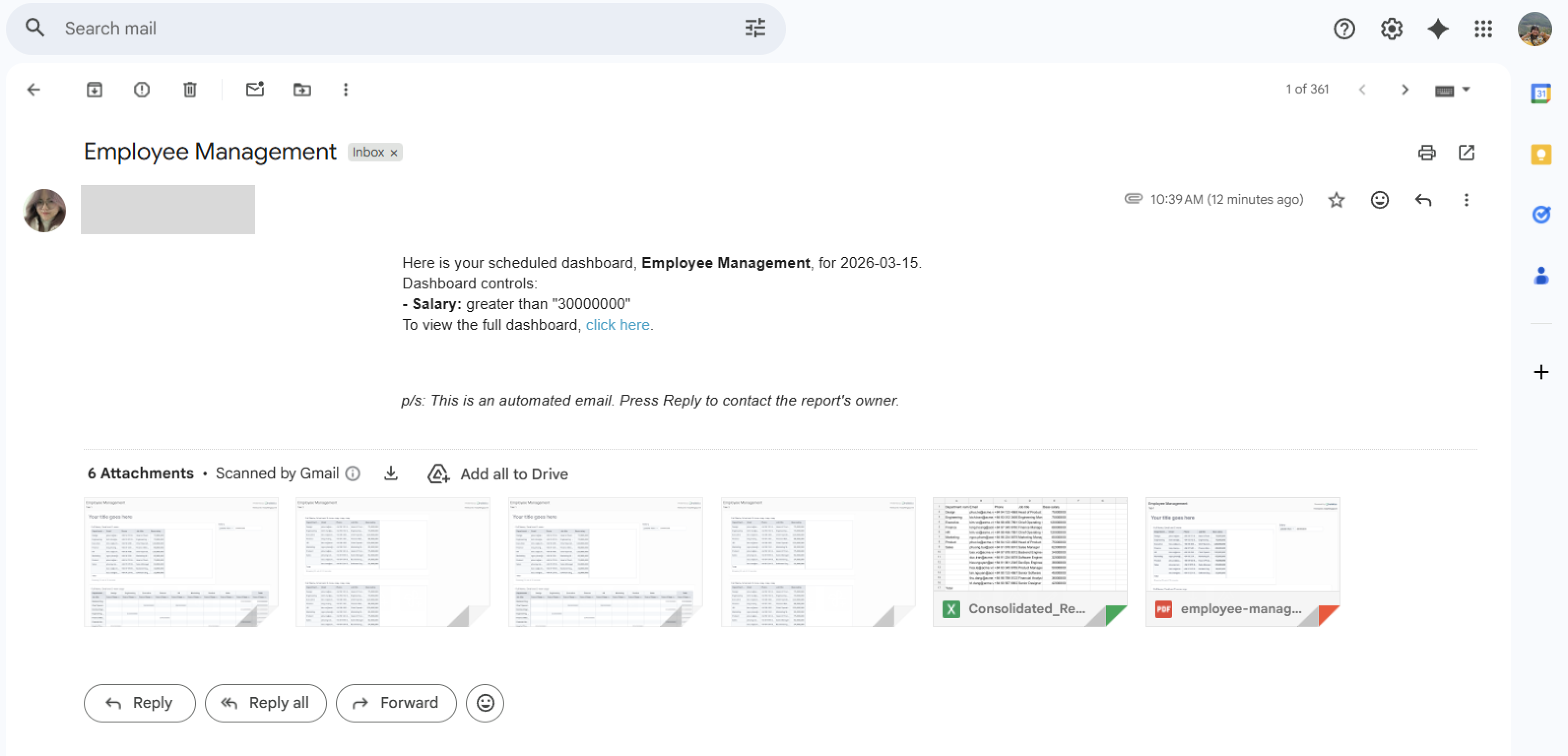This screenshot has width=1568, height=756.
Task: Open toolbar More options menu
Action: pos(345,90)
